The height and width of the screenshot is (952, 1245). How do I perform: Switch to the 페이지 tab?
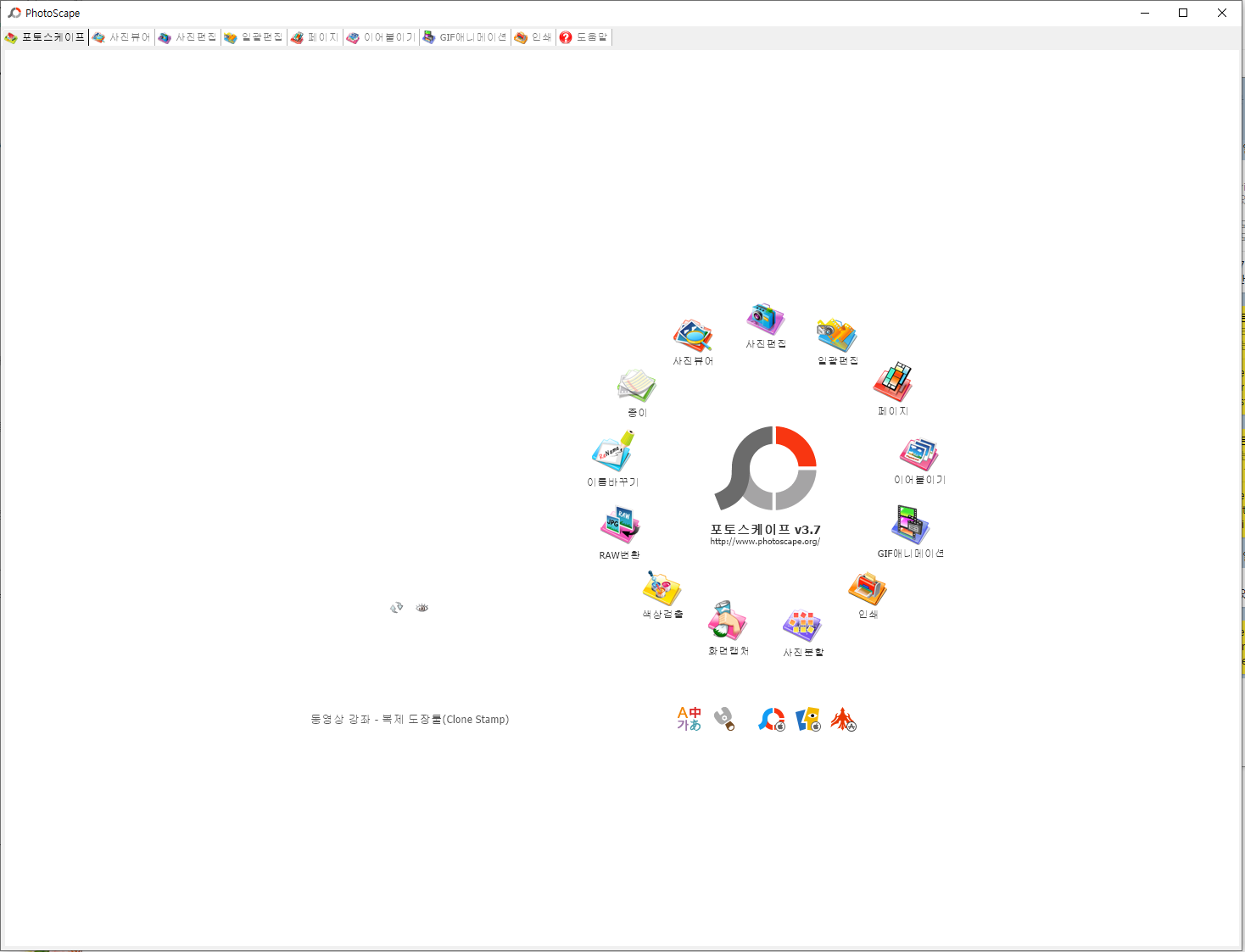pyautogui.click(x=315, y=37)
